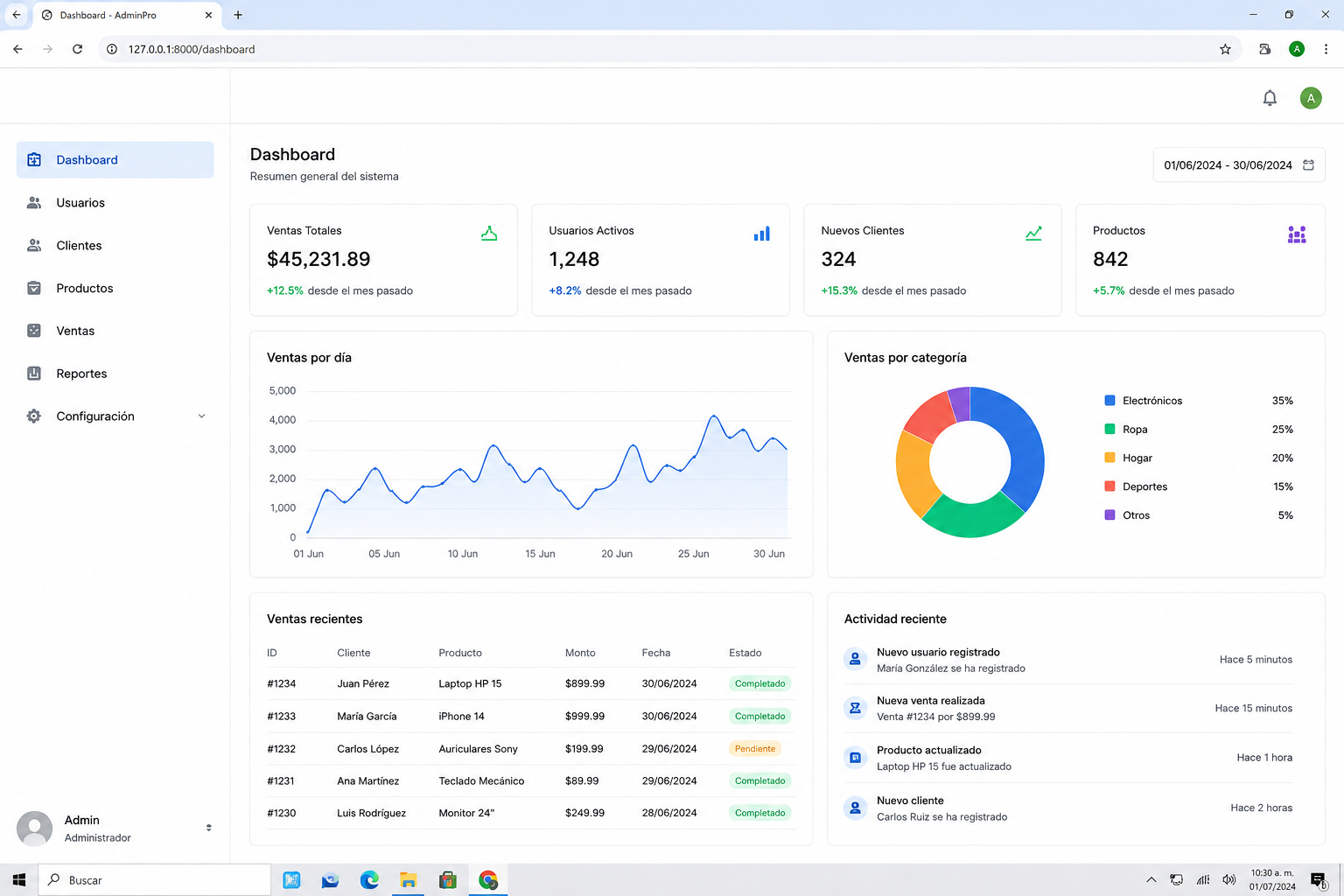
Task: Click the Pendiente badge for order #1232
Action: click(x=755, y=748)
